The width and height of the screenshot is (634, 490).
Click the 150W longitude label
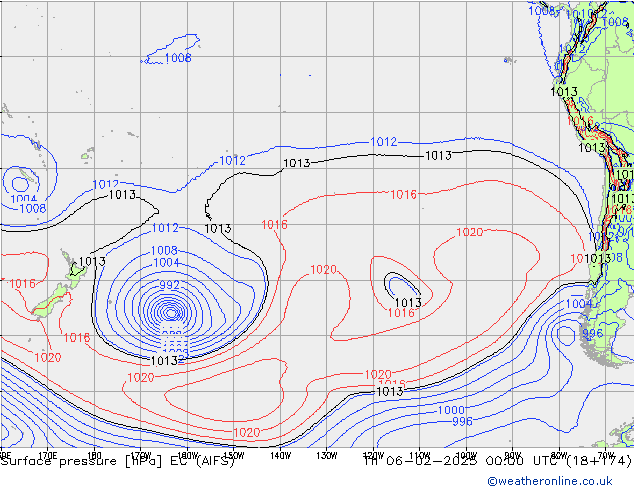click(234, 456)
